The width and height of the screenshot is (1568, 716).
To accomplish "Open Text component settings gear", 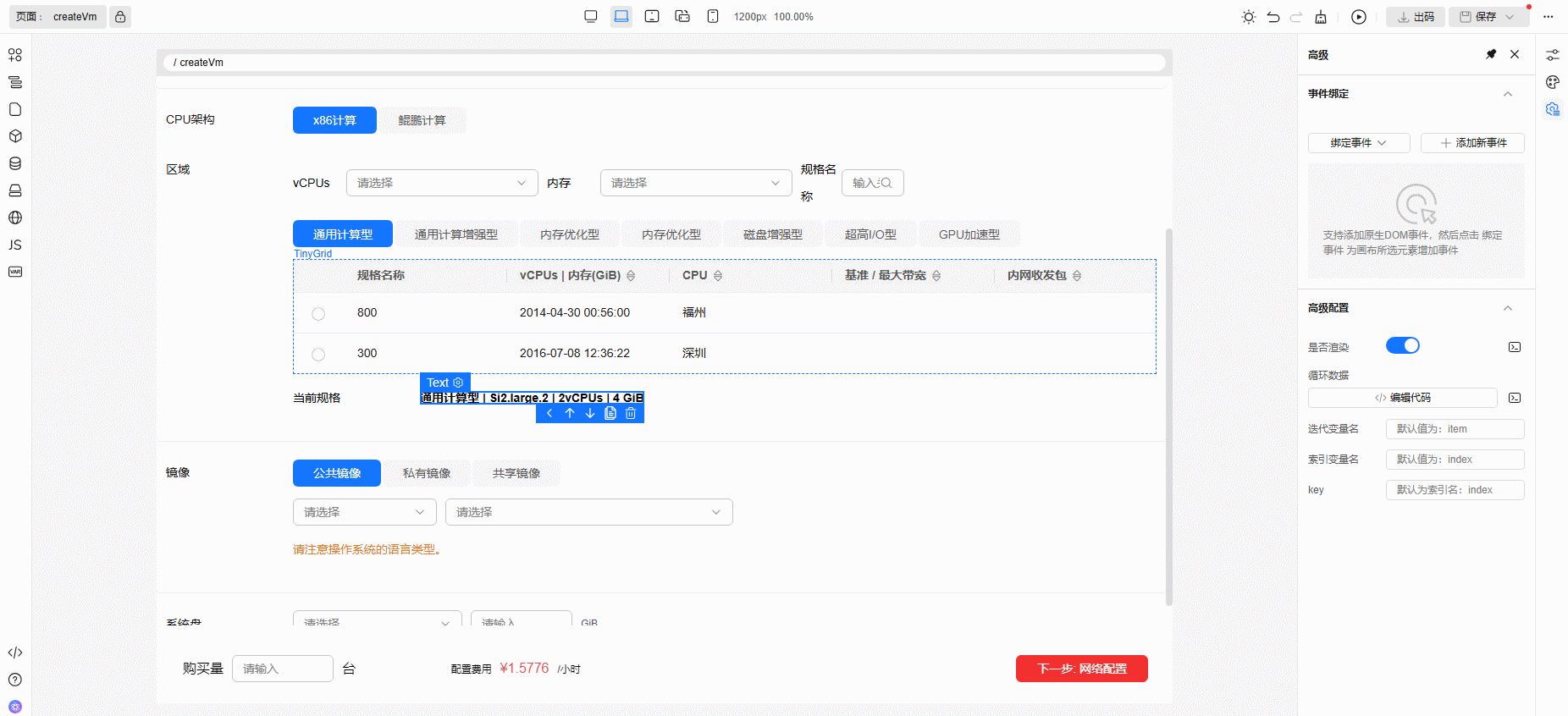I will pyautogui.click(x=458, y=383).
